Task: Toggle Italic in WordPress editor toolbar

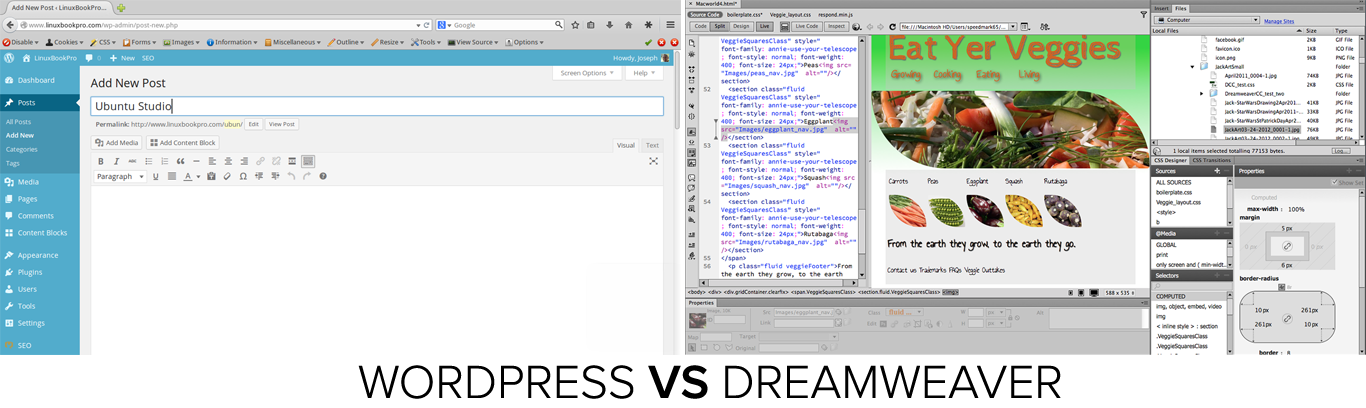Action: (116, 161)
